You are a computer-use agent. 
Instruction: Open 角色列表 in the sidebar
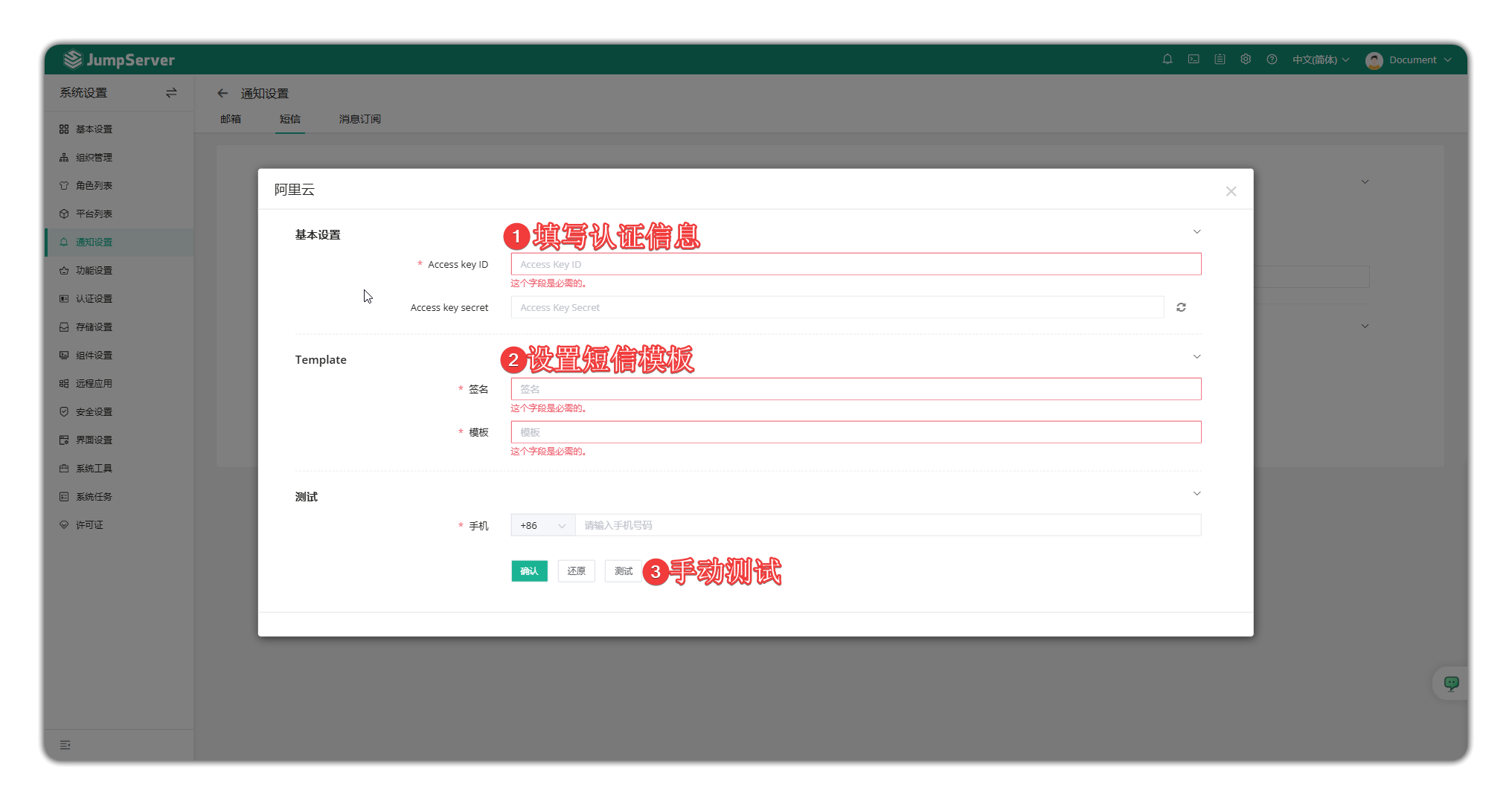tap(119, 186)
